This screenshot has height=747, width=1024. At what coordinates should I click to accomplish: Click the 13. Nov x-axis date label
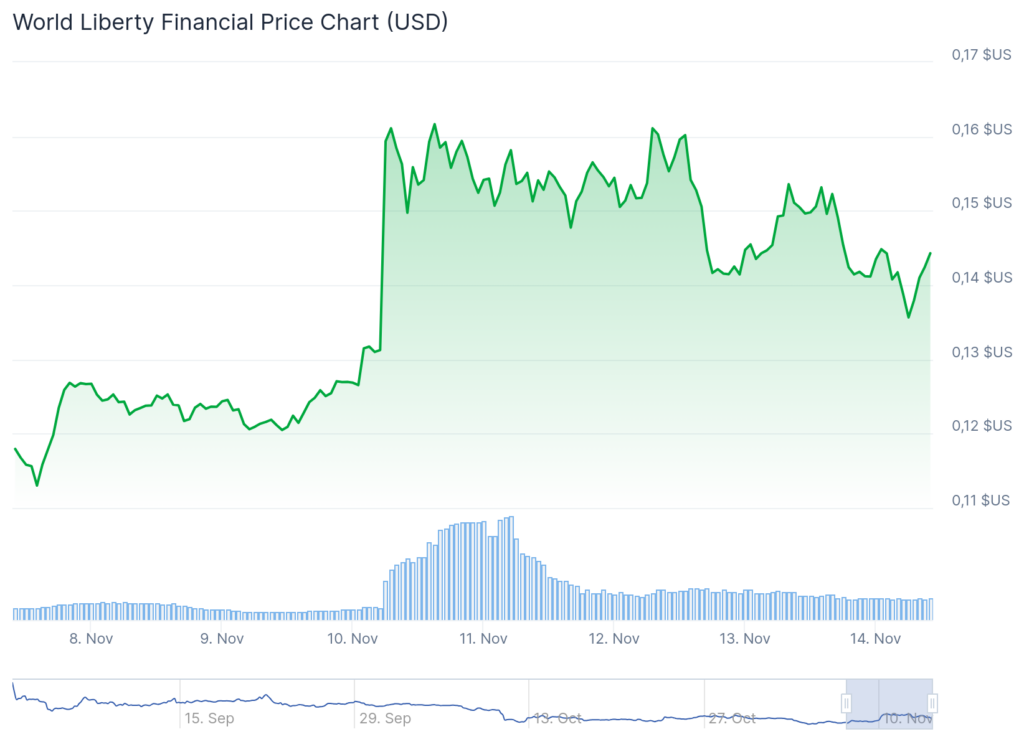[745, 638]
